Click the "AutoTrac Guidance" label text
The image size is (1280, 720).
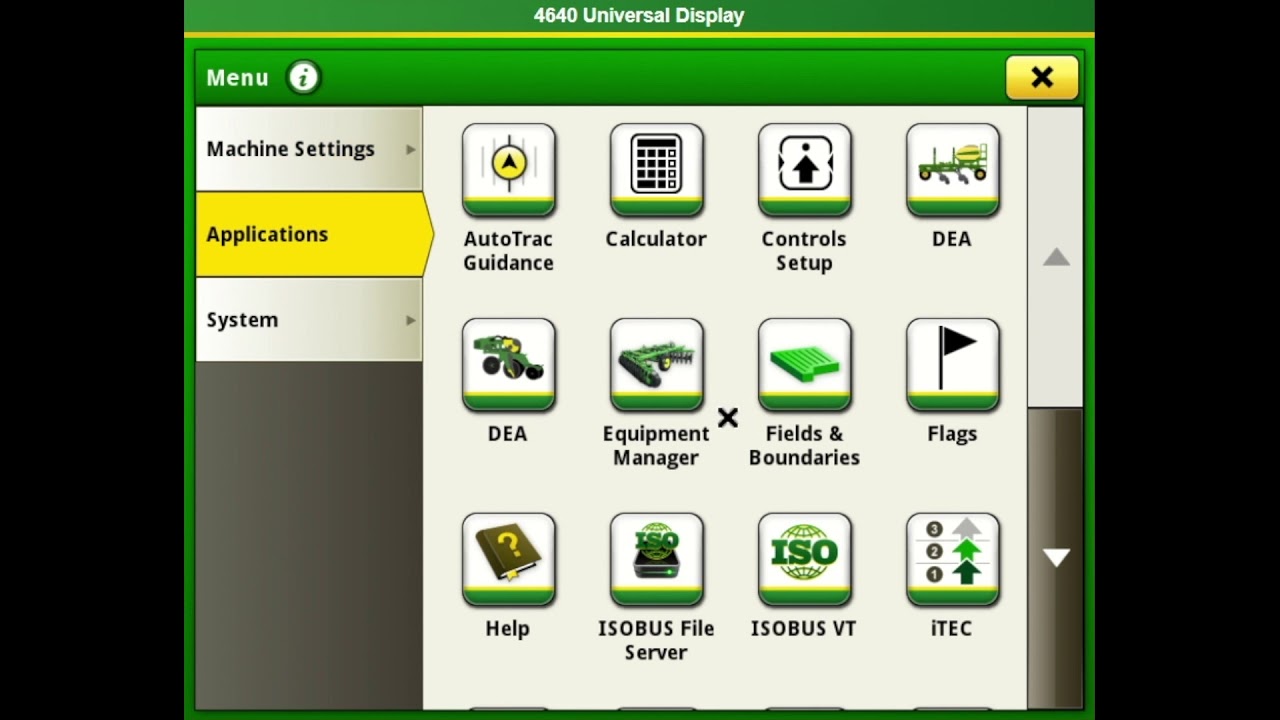click(508, 251)
